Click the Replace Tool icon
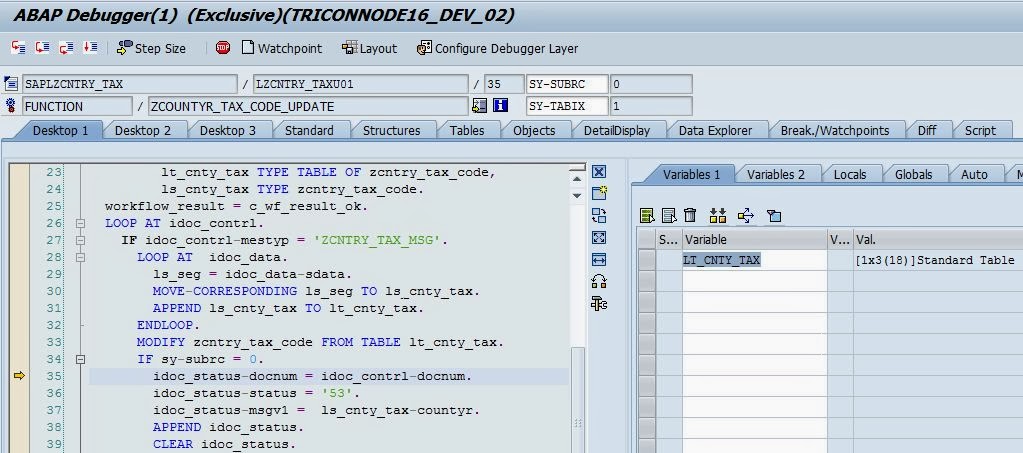 (x=599, y=215)
